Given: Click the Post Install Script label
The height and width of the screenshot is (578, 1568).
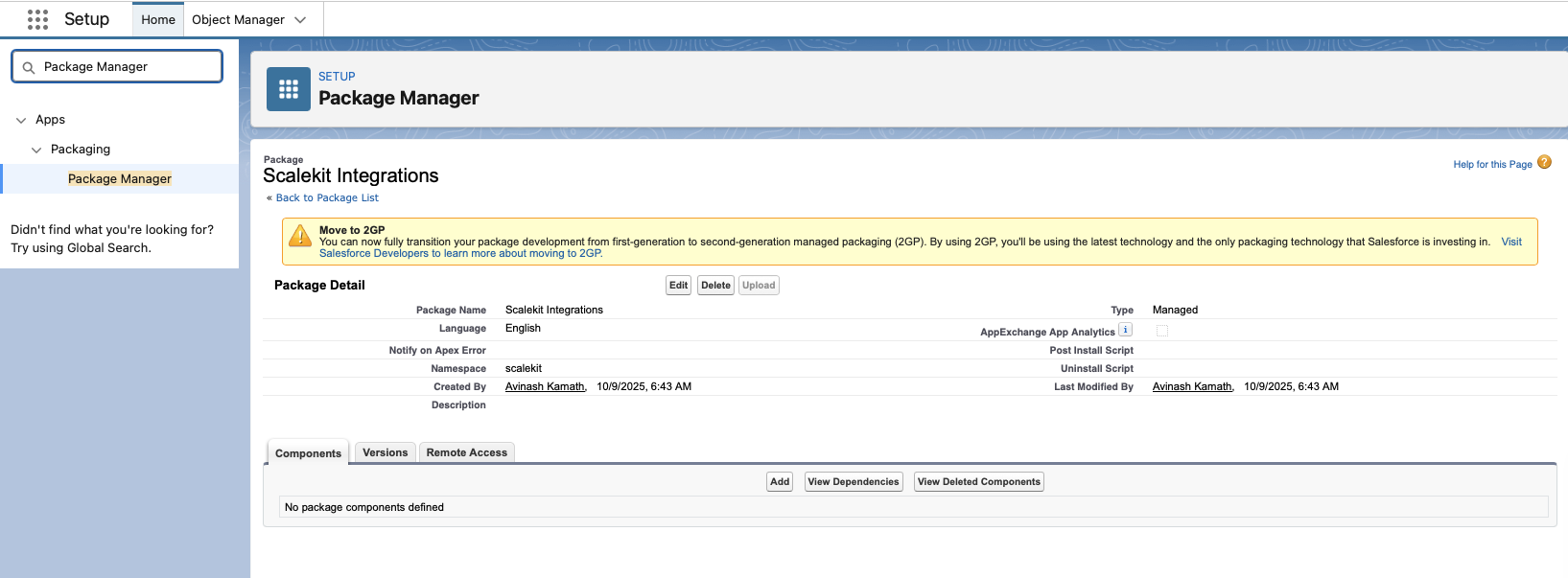Looking at the screenshot, I should click(x=1091, y=350).
